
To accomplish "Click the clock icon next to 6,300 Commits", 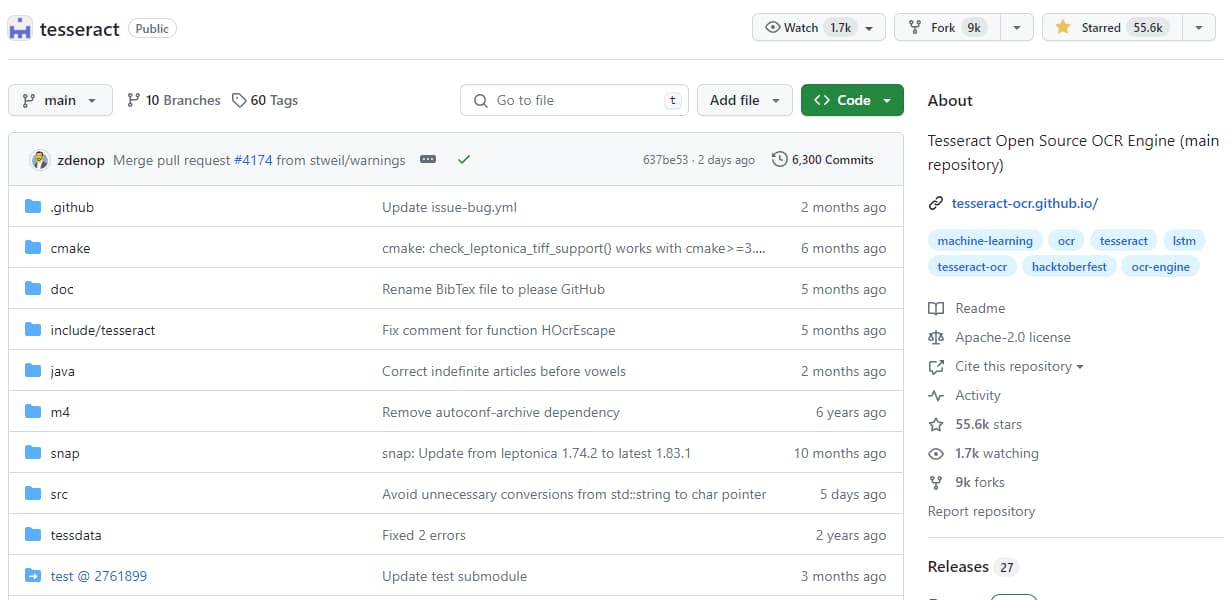I will point(780,160).
